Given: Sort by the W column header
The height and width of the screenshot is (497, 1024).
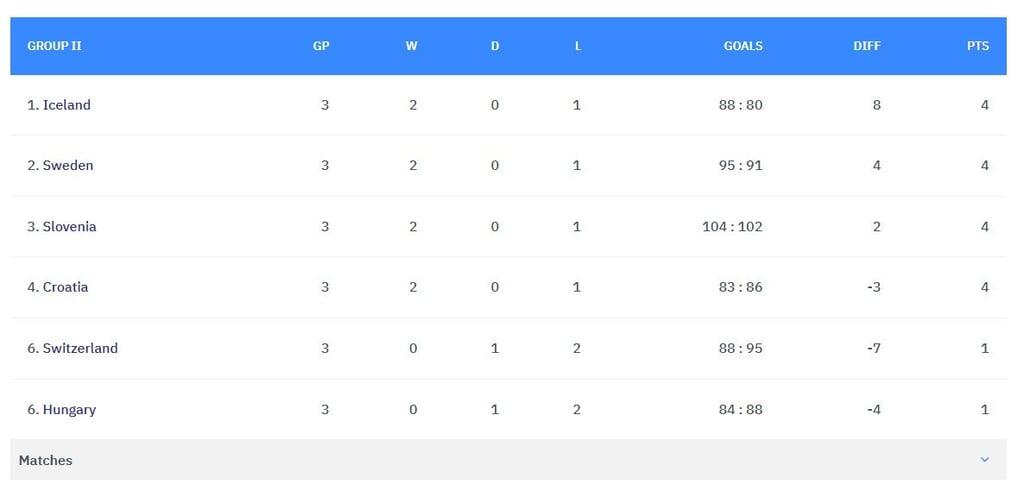Looking at the screenshot, I should [412, 46].
